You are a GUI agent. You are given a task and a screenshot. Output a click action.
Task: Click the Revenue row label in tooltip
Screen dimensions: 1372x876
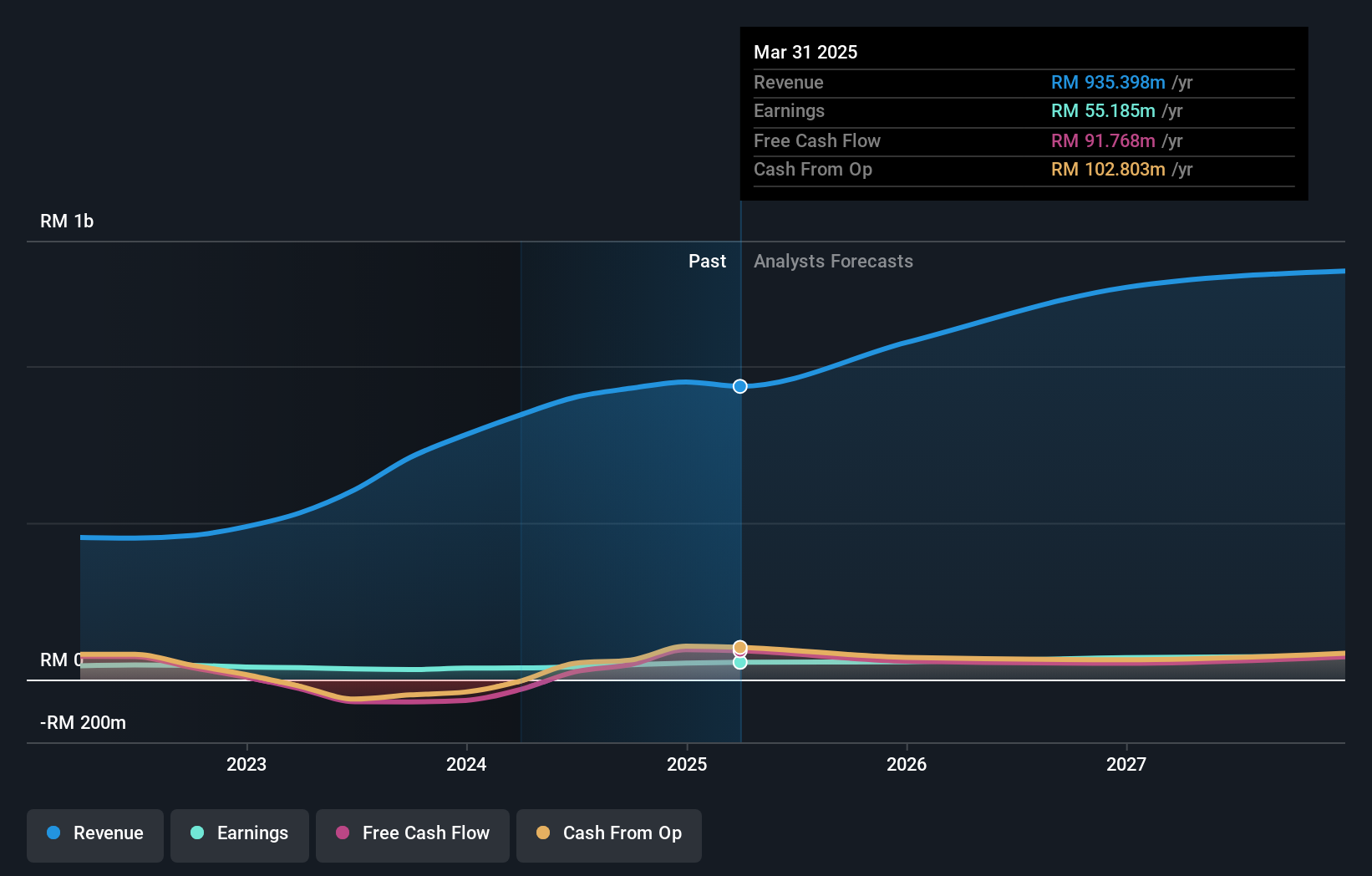pyautogui.click(x=788, y=82)
